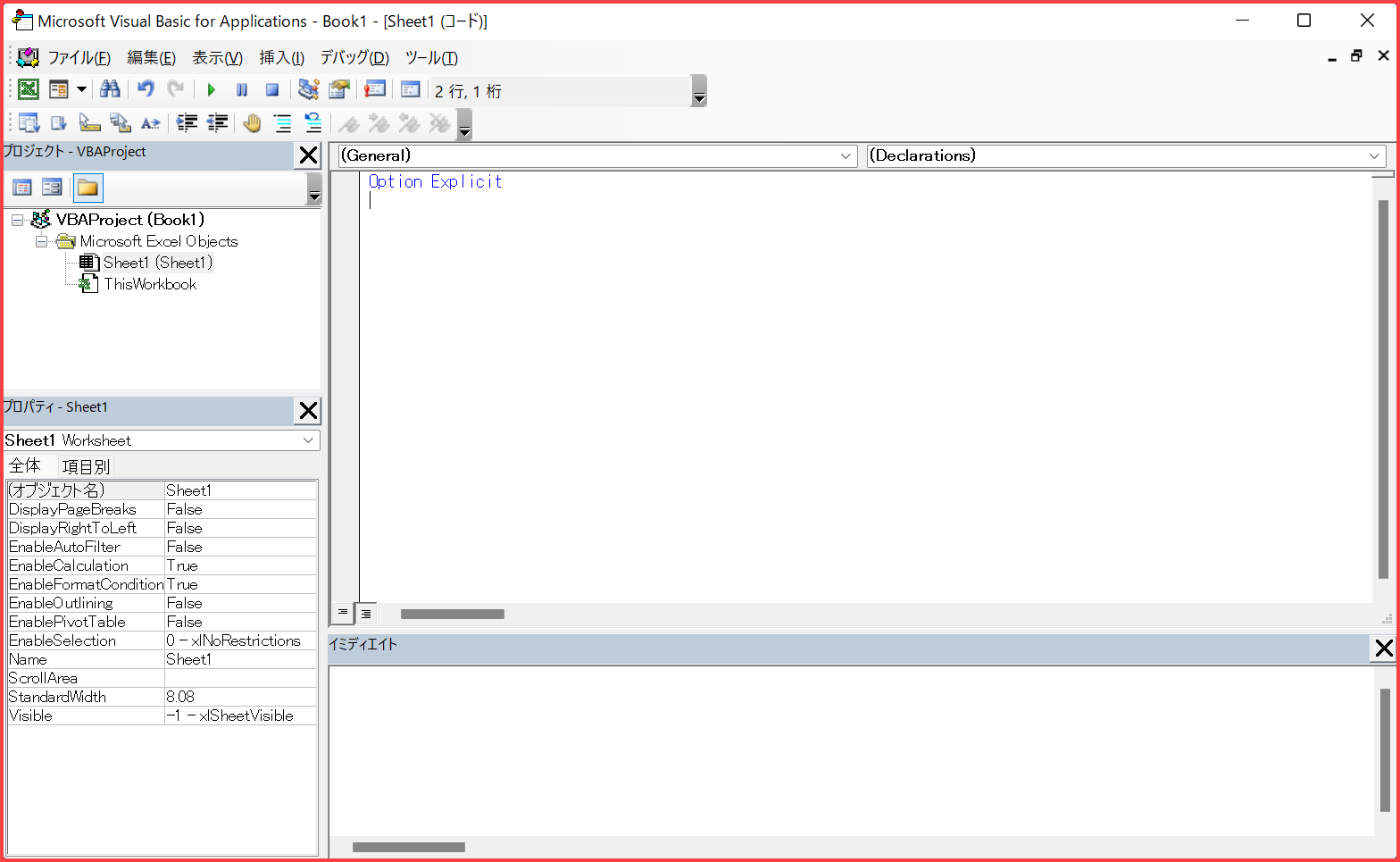Screen dimensions: 1400x862
Task: Open Project Explorer from toolbar icon
Action: (x=308, y=89)
